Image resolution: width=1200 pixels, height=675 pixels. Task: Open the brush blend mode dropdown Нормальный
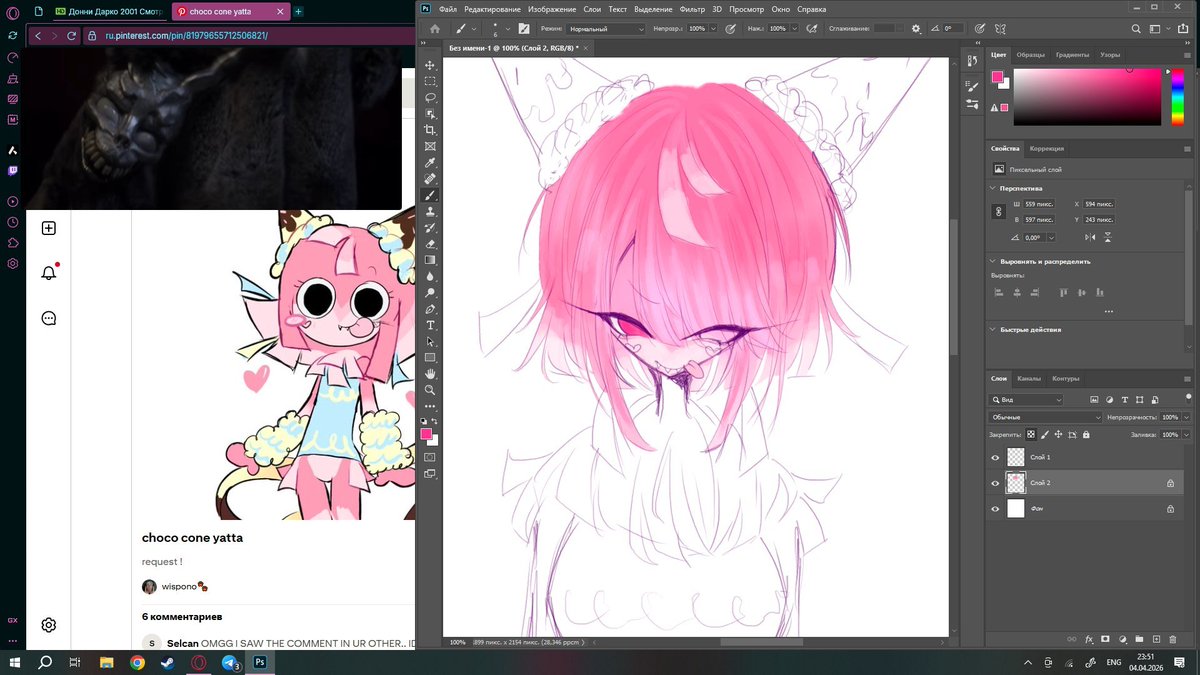click(607, 29)
